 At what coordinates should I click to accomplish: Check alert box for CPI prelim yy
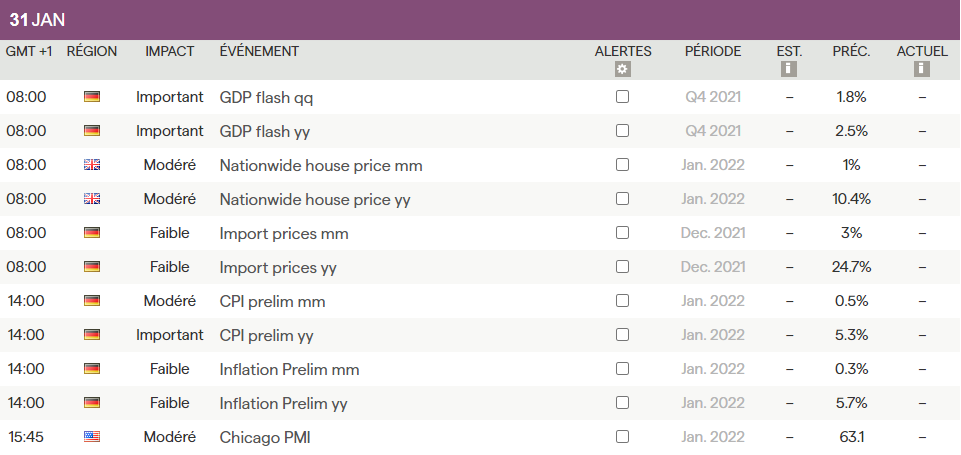[622, 335]
